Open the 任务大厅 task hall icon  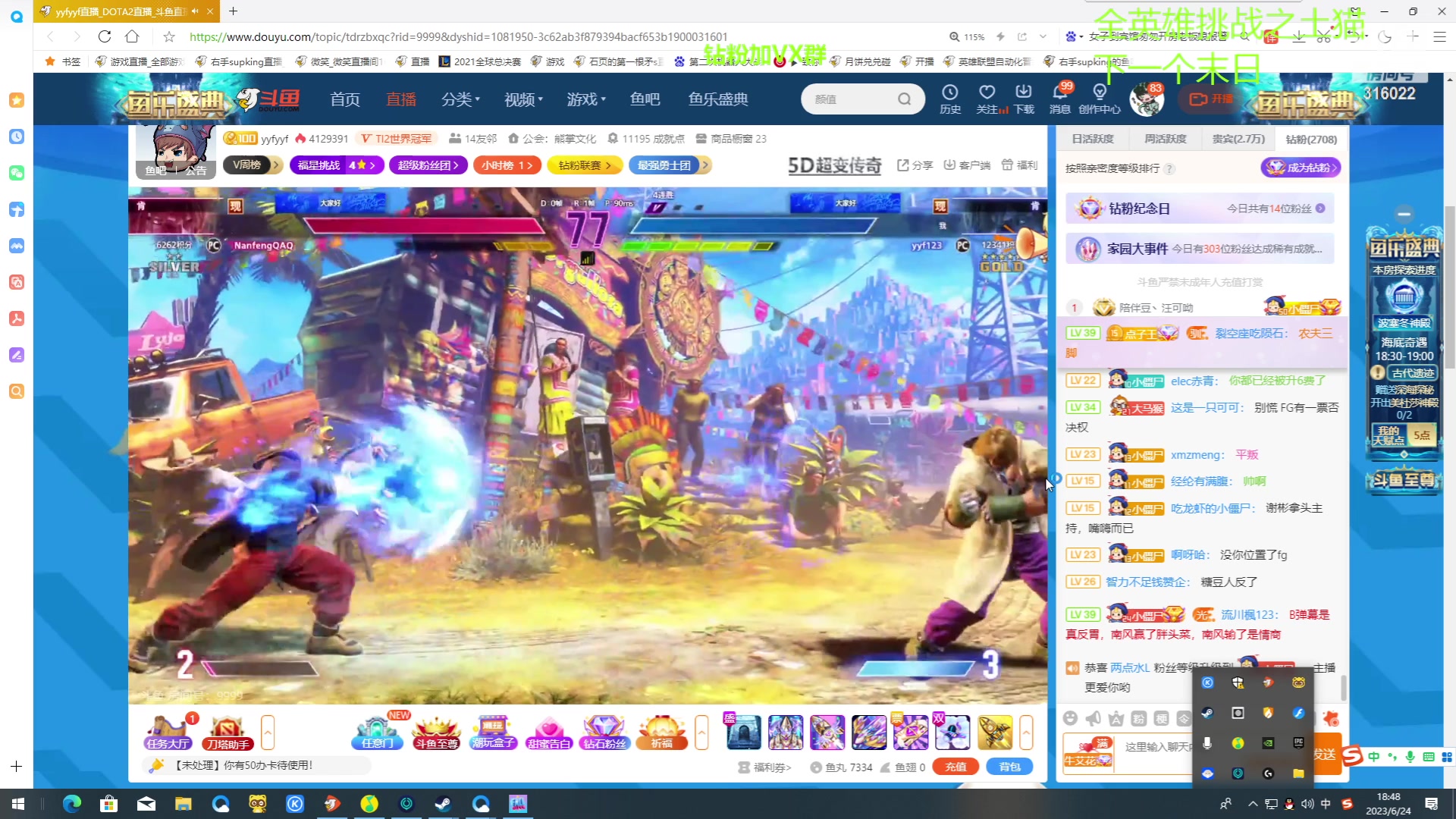pos(168,733)
